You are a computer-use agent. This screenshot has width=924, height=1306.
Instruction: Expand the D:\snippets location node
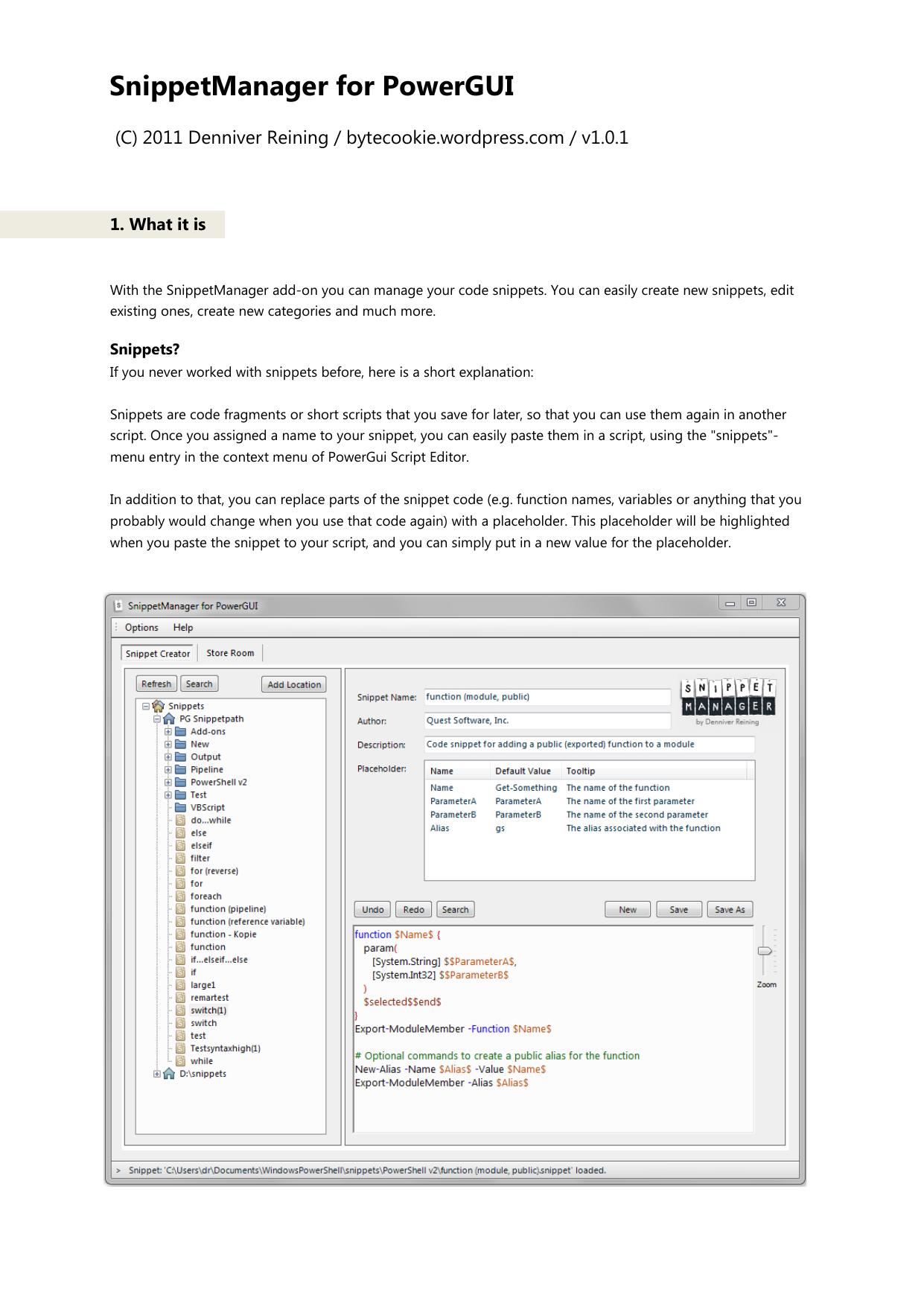point(157,1074)
